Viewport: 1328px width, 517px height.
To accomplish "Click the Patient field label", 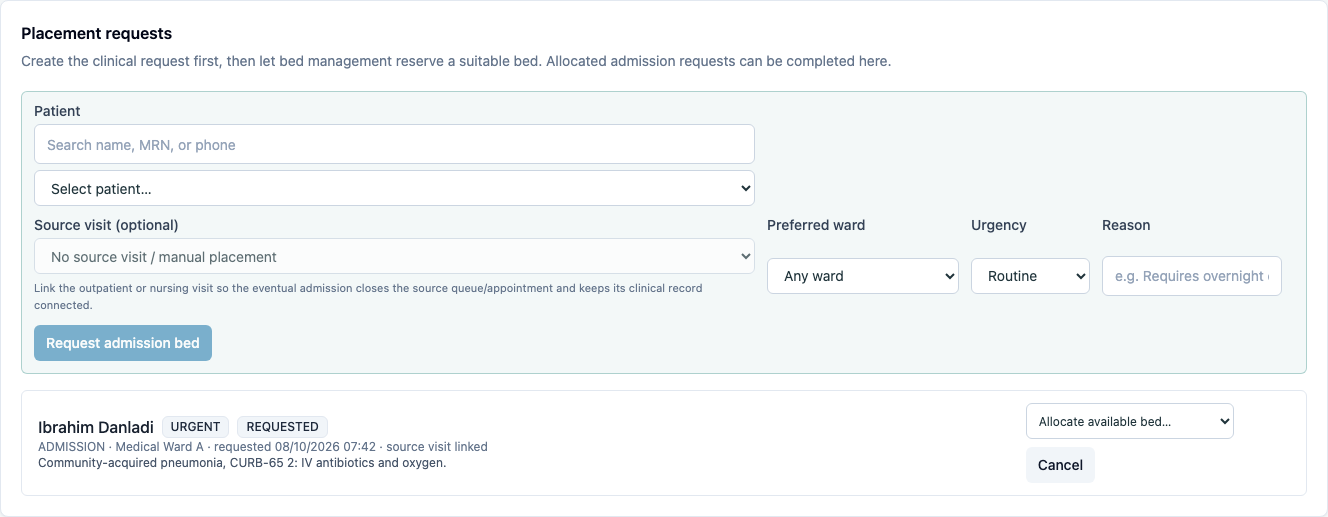I will click(57, 111).
